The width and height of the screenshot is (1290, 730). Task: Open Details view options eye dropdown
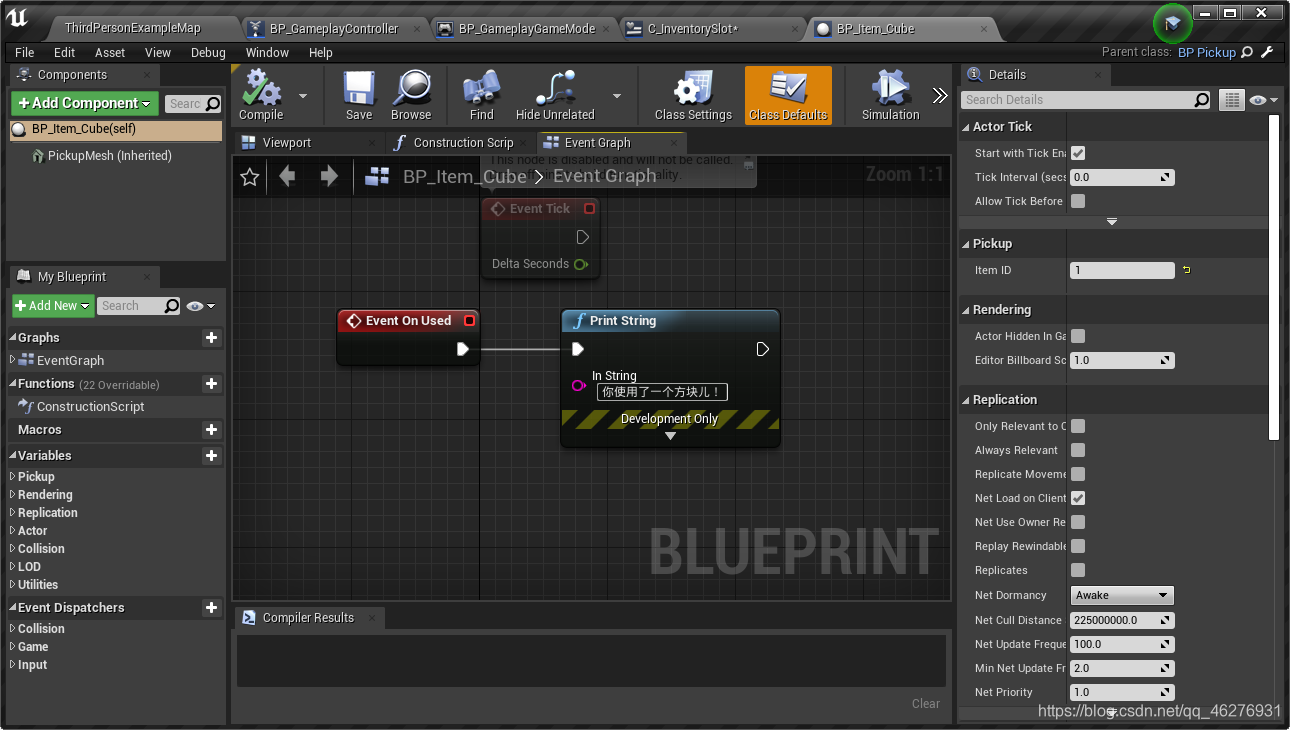[x=1264, y=100]
